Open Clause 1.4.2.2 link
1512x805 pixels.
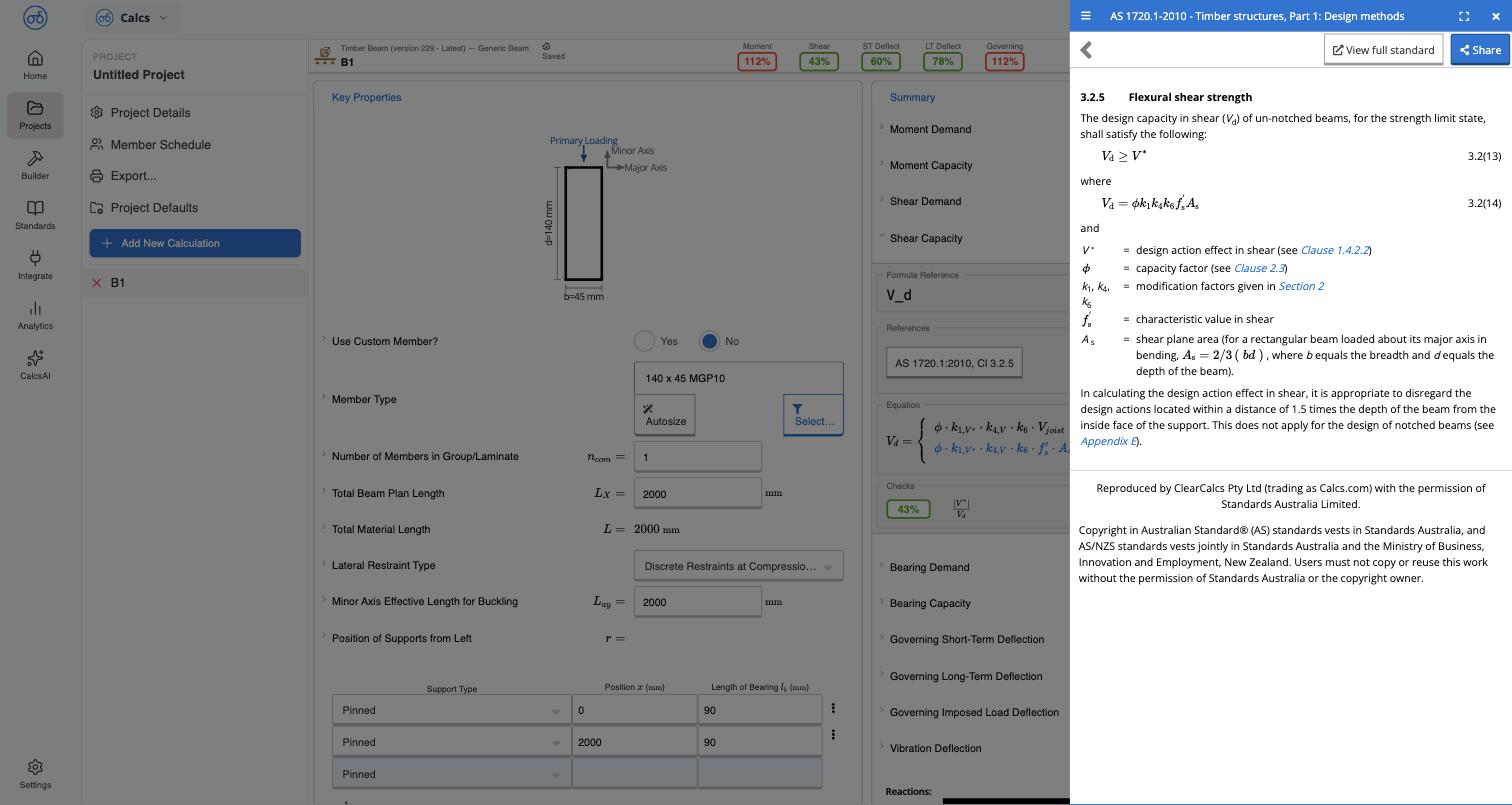tap(1334, 250)
